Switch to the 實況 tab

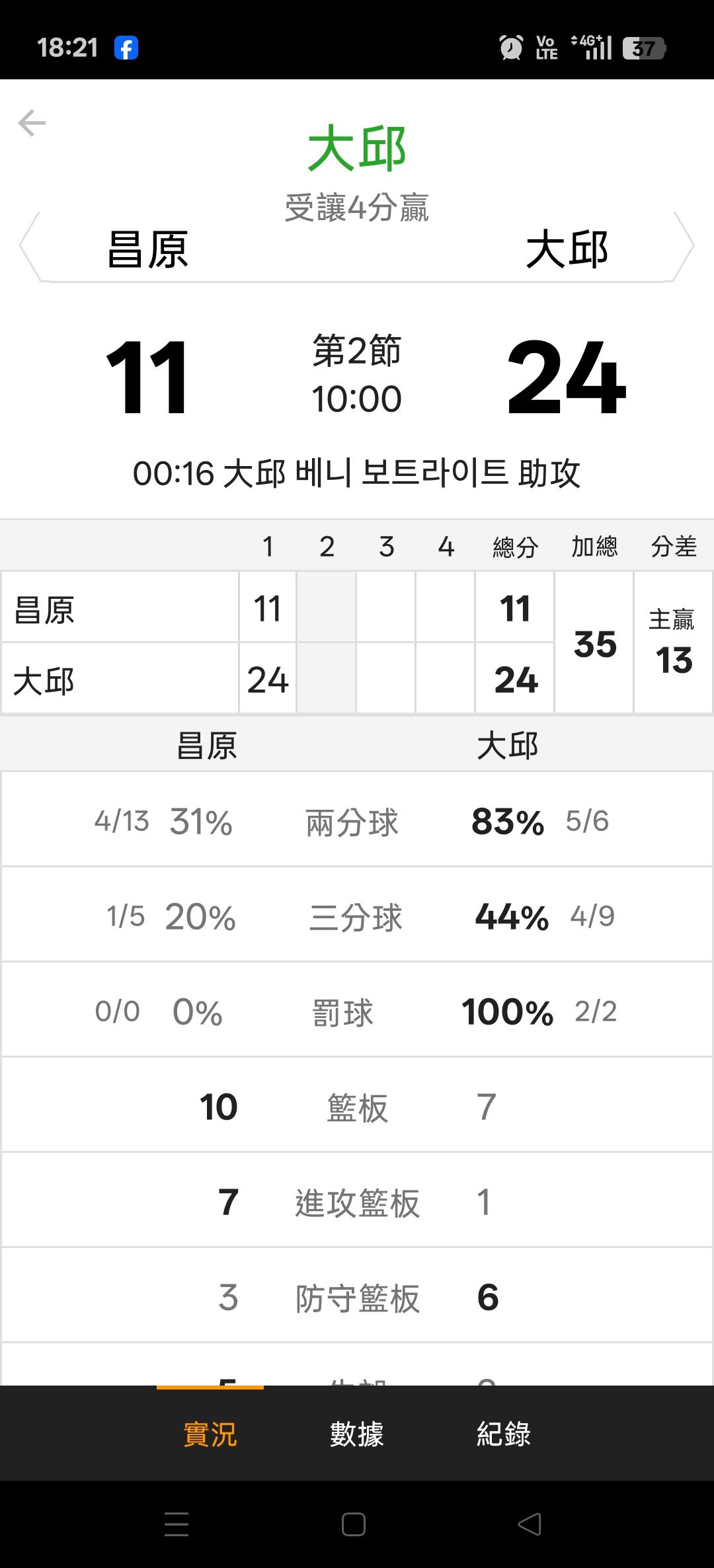click(x=210, y=1434)
